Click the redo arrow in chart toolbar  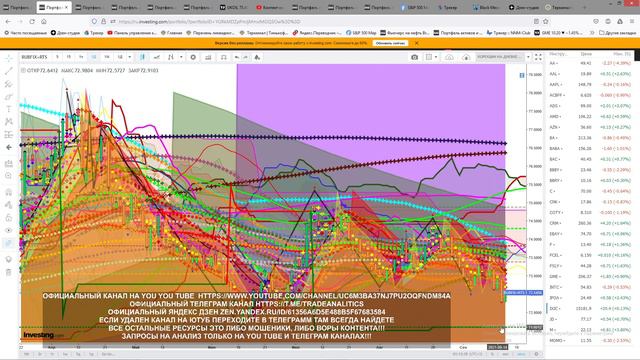245,57
